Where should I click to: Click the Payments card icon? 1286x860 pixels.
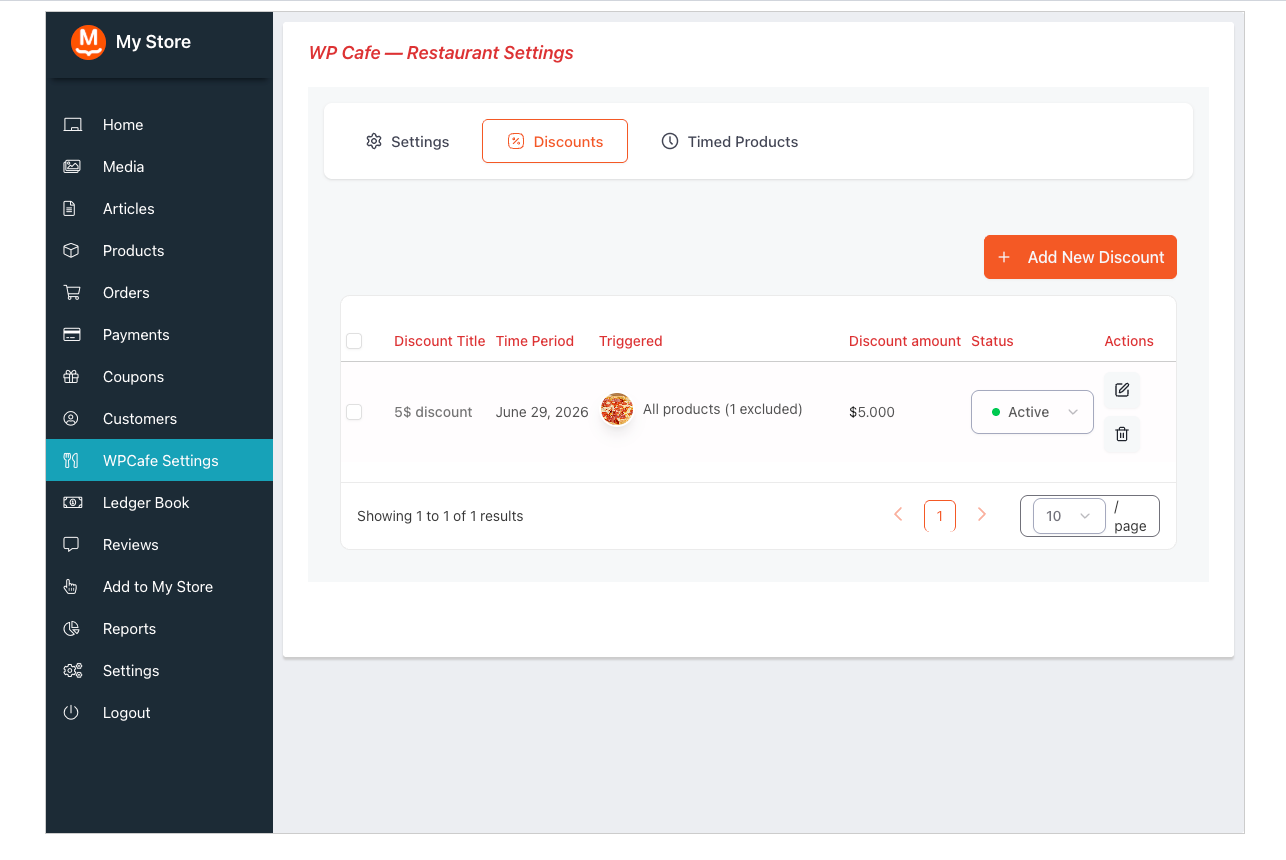[x=72, y=335]
